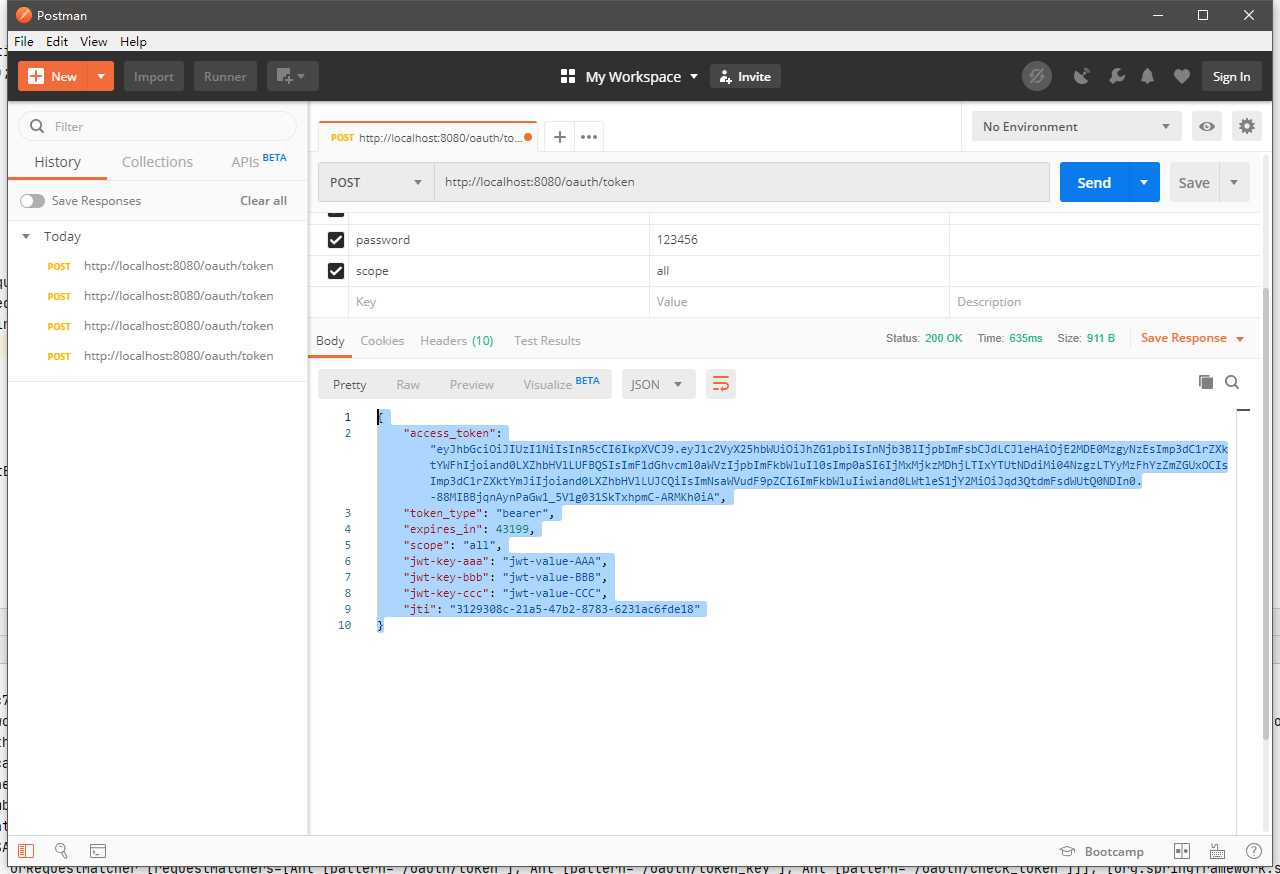The width and height of the screenshot is (1280, 874).
Task: Click the request URL input field
Action: 741,182
